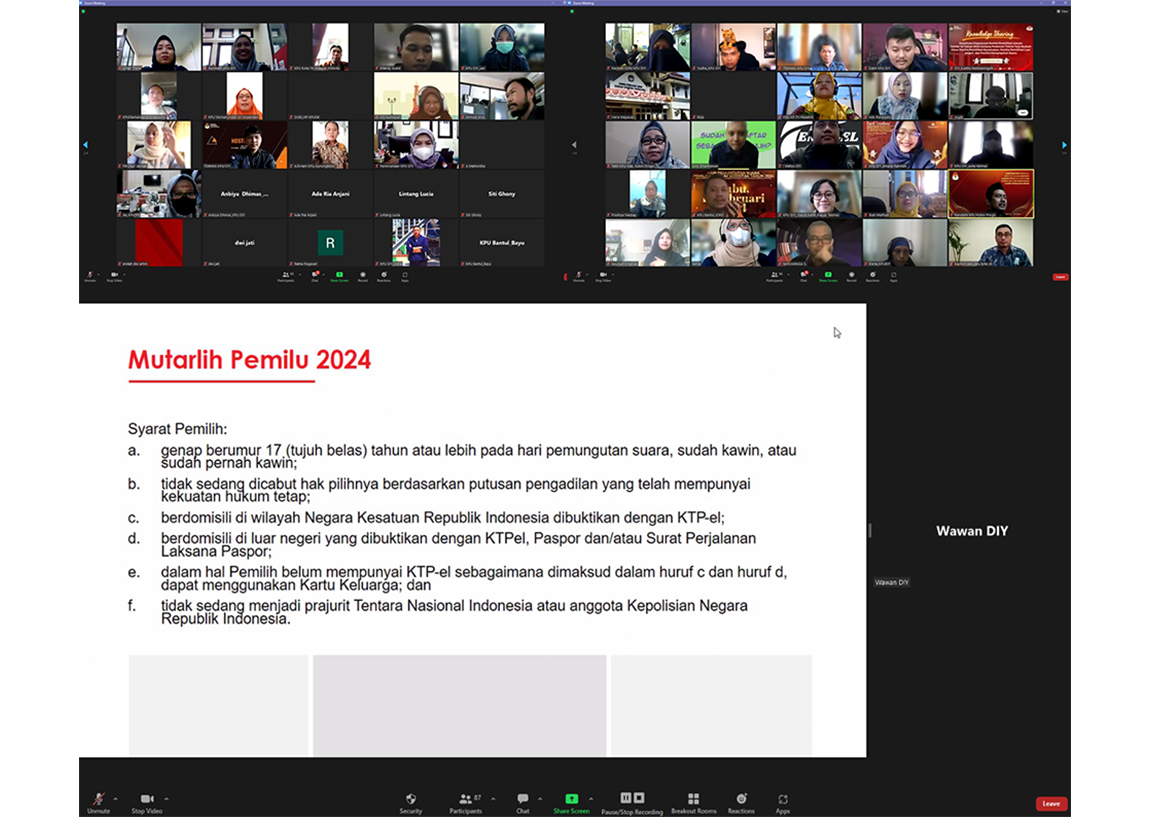1150x817 pixels.
Task: Open Breakout Rooms from the bottom toolbar
Action: pyautogui.click(x=693, y=800)
